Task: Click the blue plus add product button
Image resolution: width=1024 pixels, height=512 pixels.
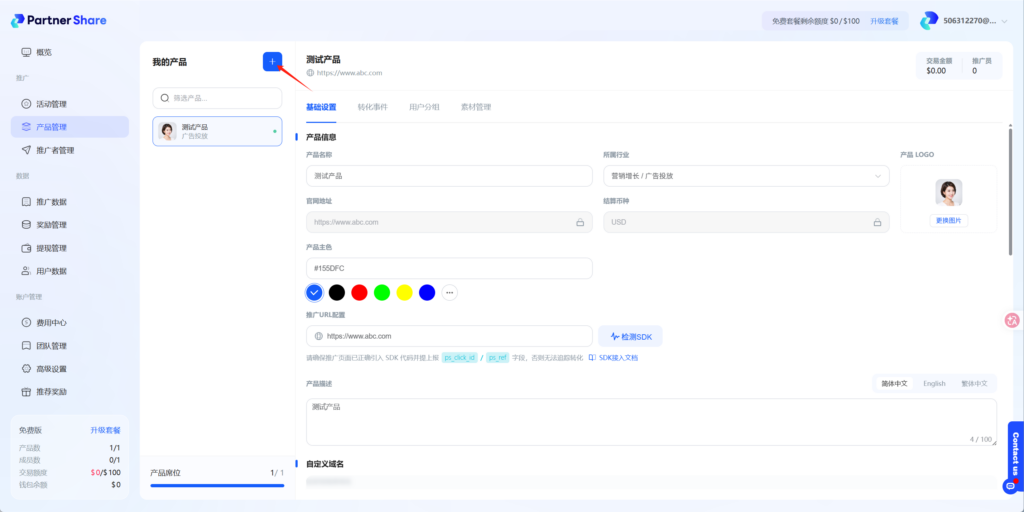Action: tap(272, 62)
